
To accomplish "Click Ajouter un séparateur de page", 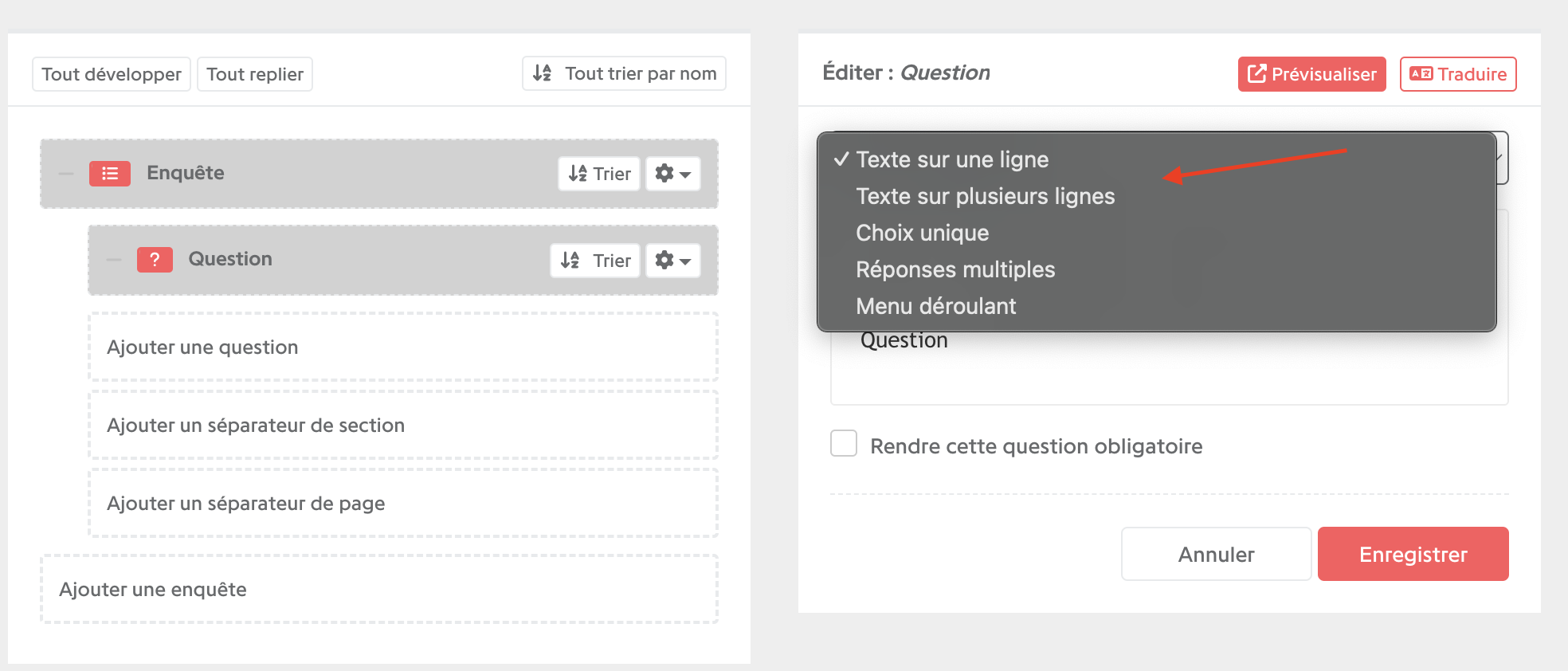I will pyautogui.click(x=403, y=503).
